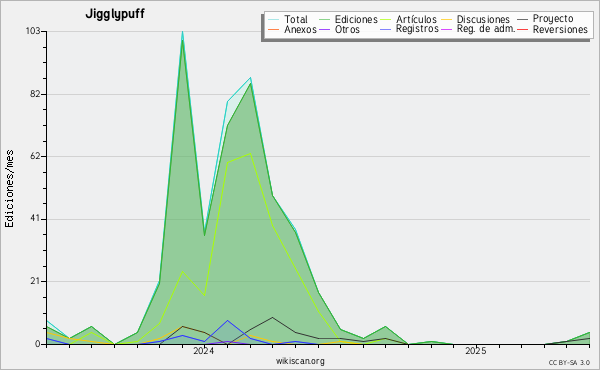
Task: Select the Otros legend label
Action: pyautogui.click(x=347, y=29)
